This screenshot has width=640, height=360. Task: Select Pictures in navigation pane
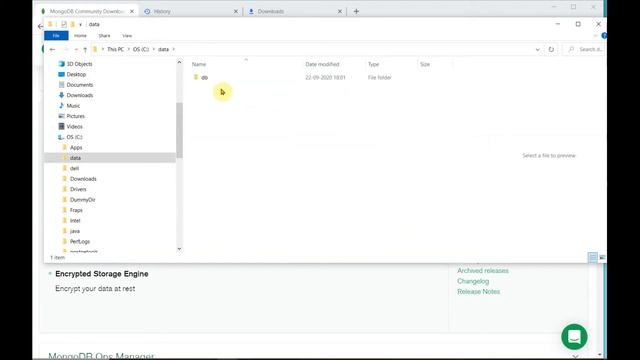click(x=76, y=116)
